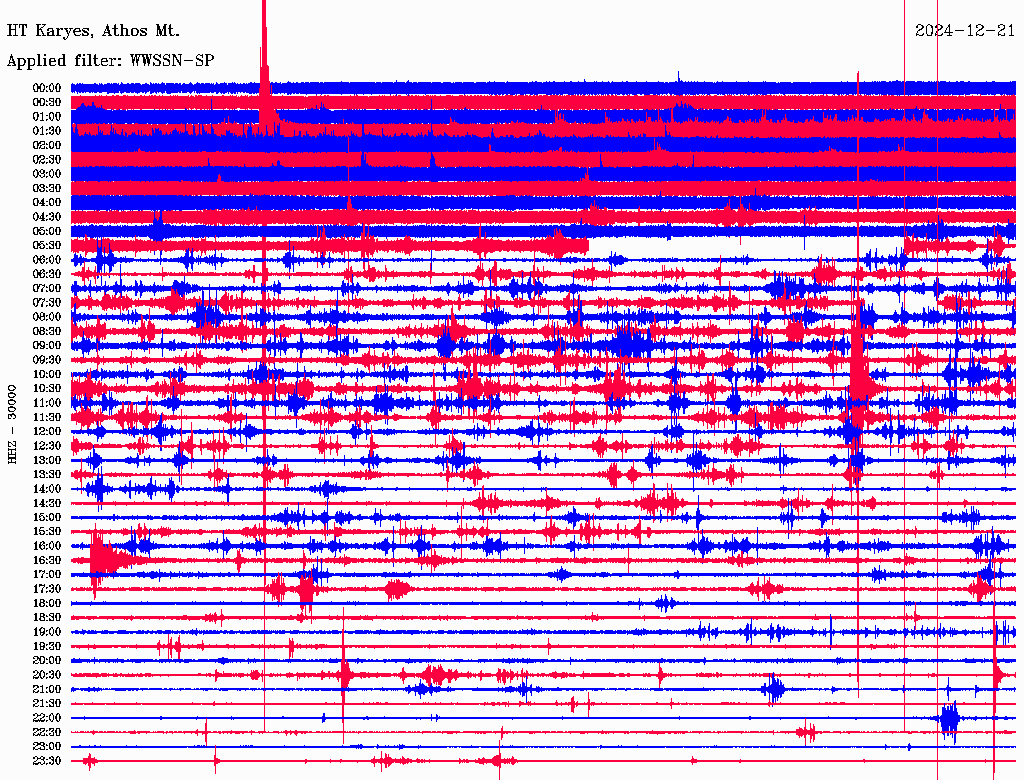Click the 05:00 time label
This screenshot has height=780, width=1024.
click(47, 231)
